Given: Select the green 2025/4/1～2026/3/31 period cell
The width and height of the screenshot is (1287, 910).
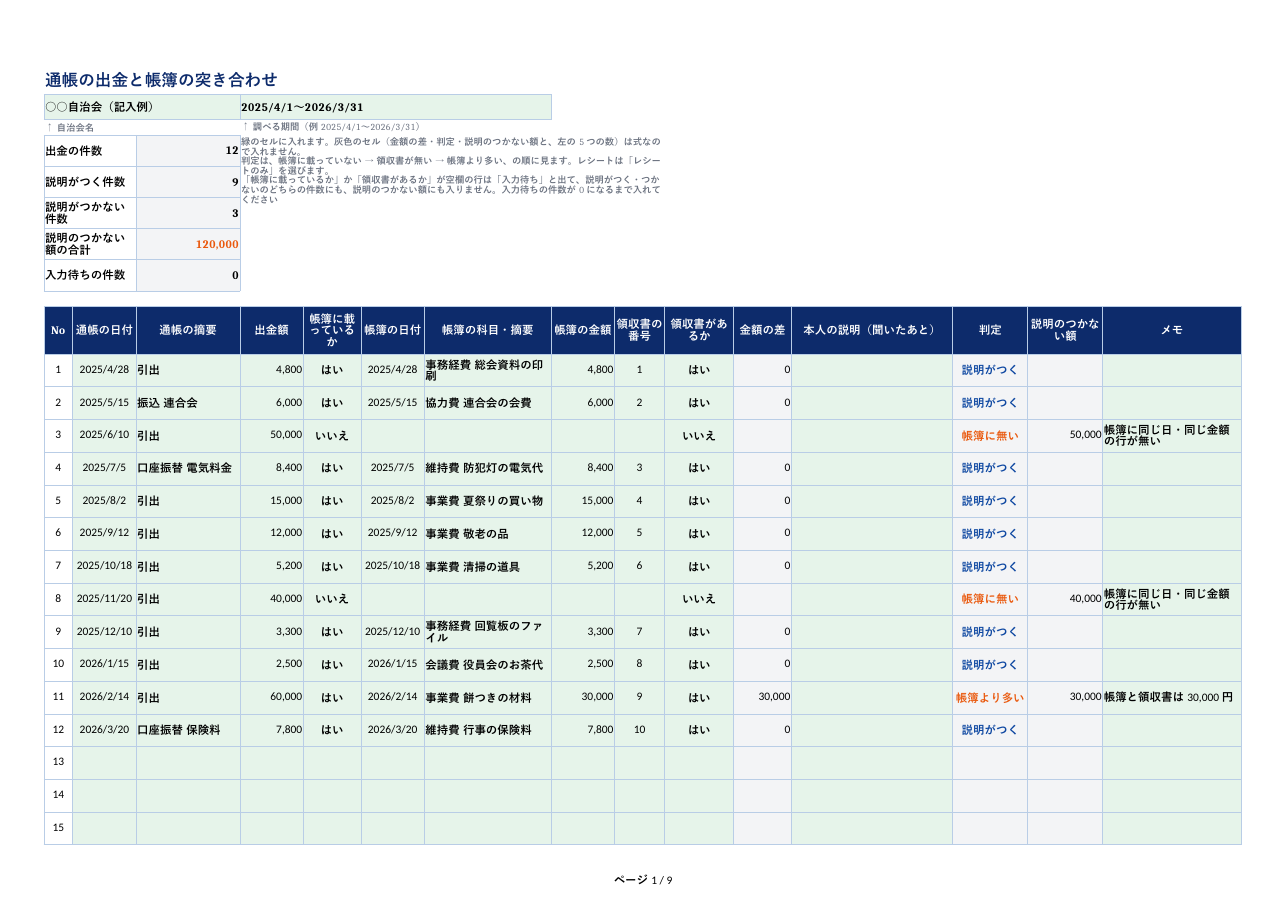Looking at the screenshot, I should point(396,107).
